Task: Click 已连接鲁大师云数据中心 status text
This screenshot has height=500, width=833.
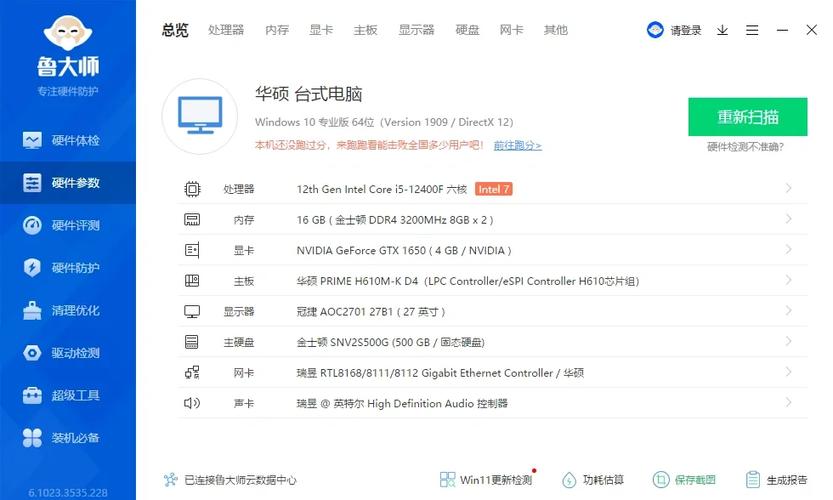Action: (240, 480)
